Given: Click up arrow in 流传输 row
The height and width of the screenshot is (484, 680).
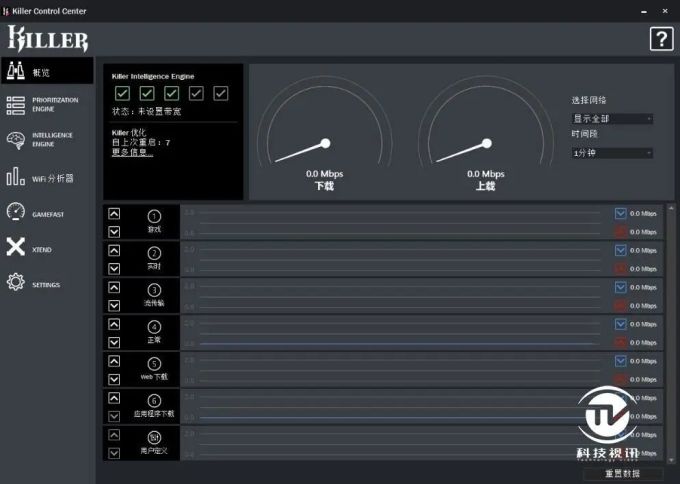Looking at the screenshot, I should click(x=114, y=287).
